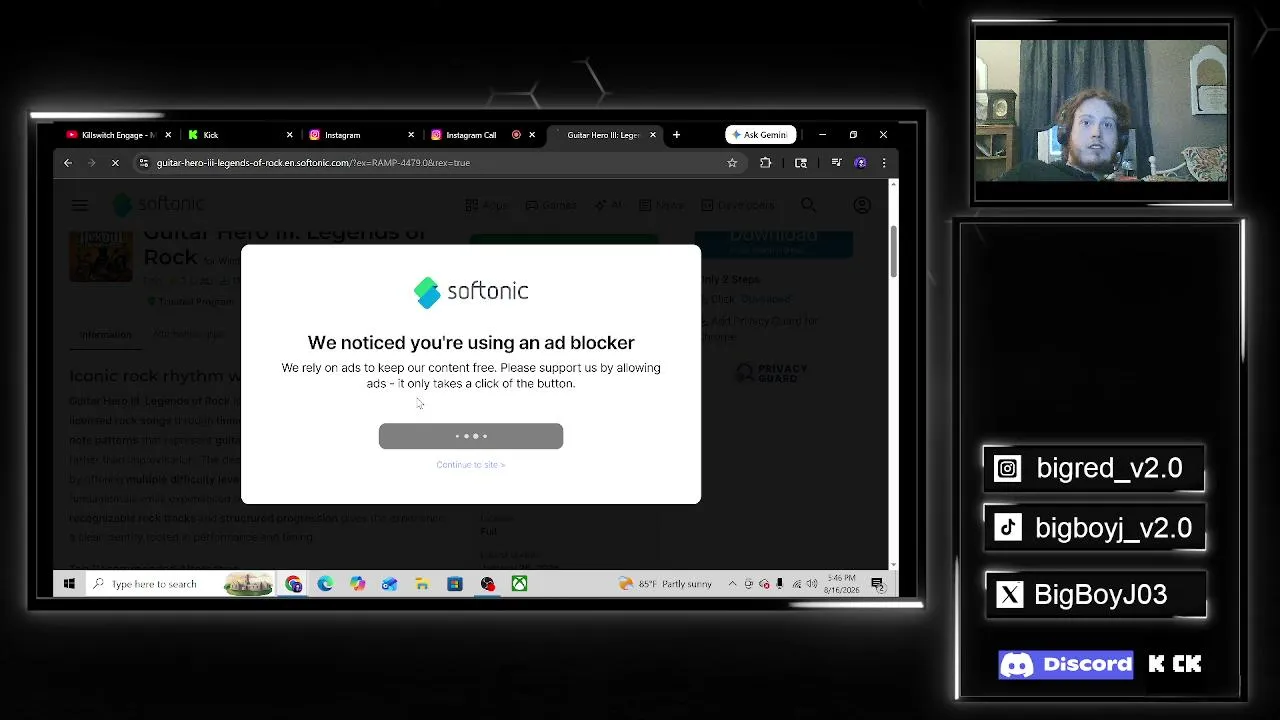Open a new browser tab
1280x720 pixels.
coord(676,135)
